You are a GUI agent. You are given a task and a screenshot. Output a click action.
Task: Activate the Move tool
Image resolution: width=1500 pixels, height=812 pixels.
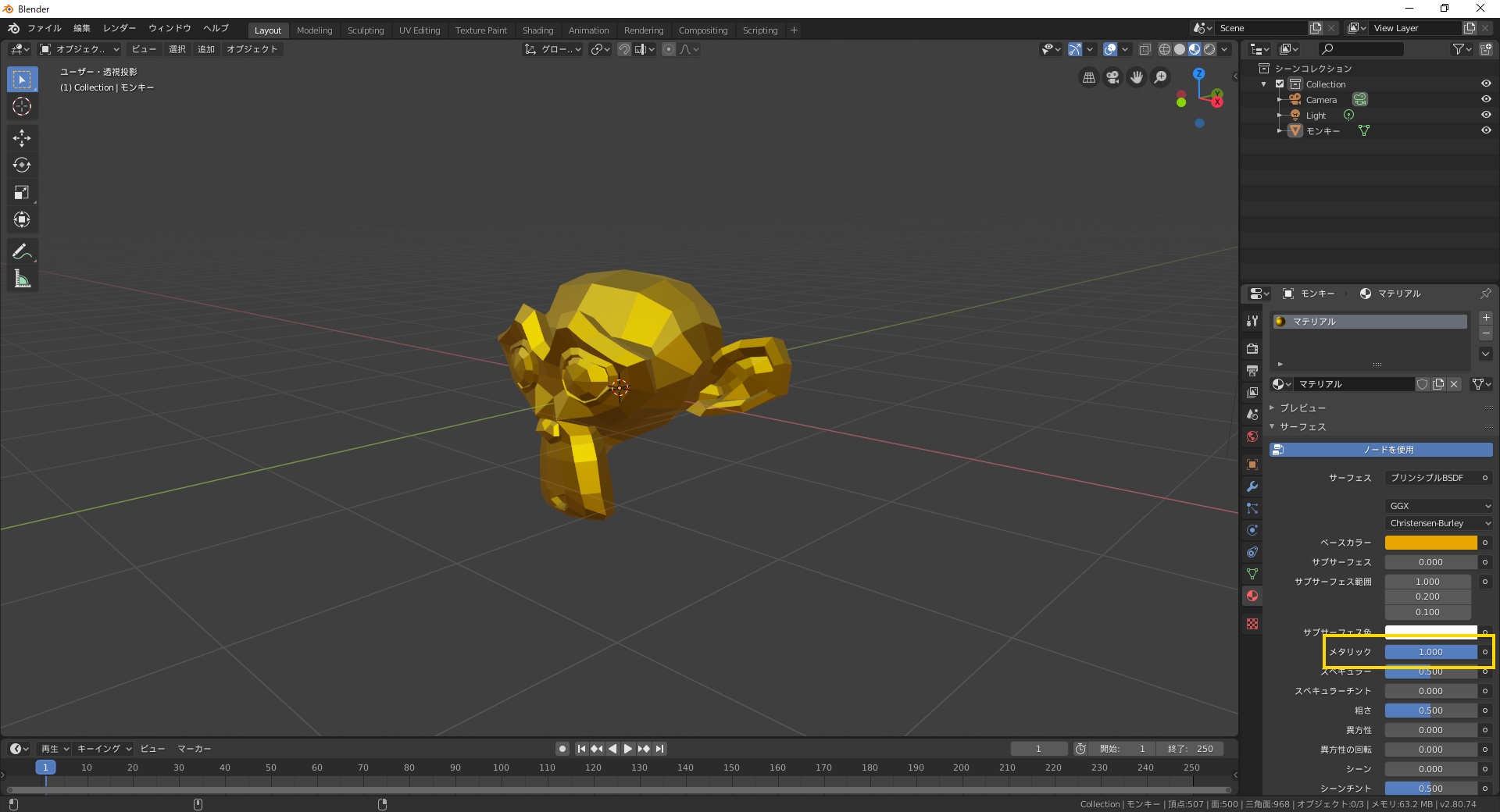(22, 138)
